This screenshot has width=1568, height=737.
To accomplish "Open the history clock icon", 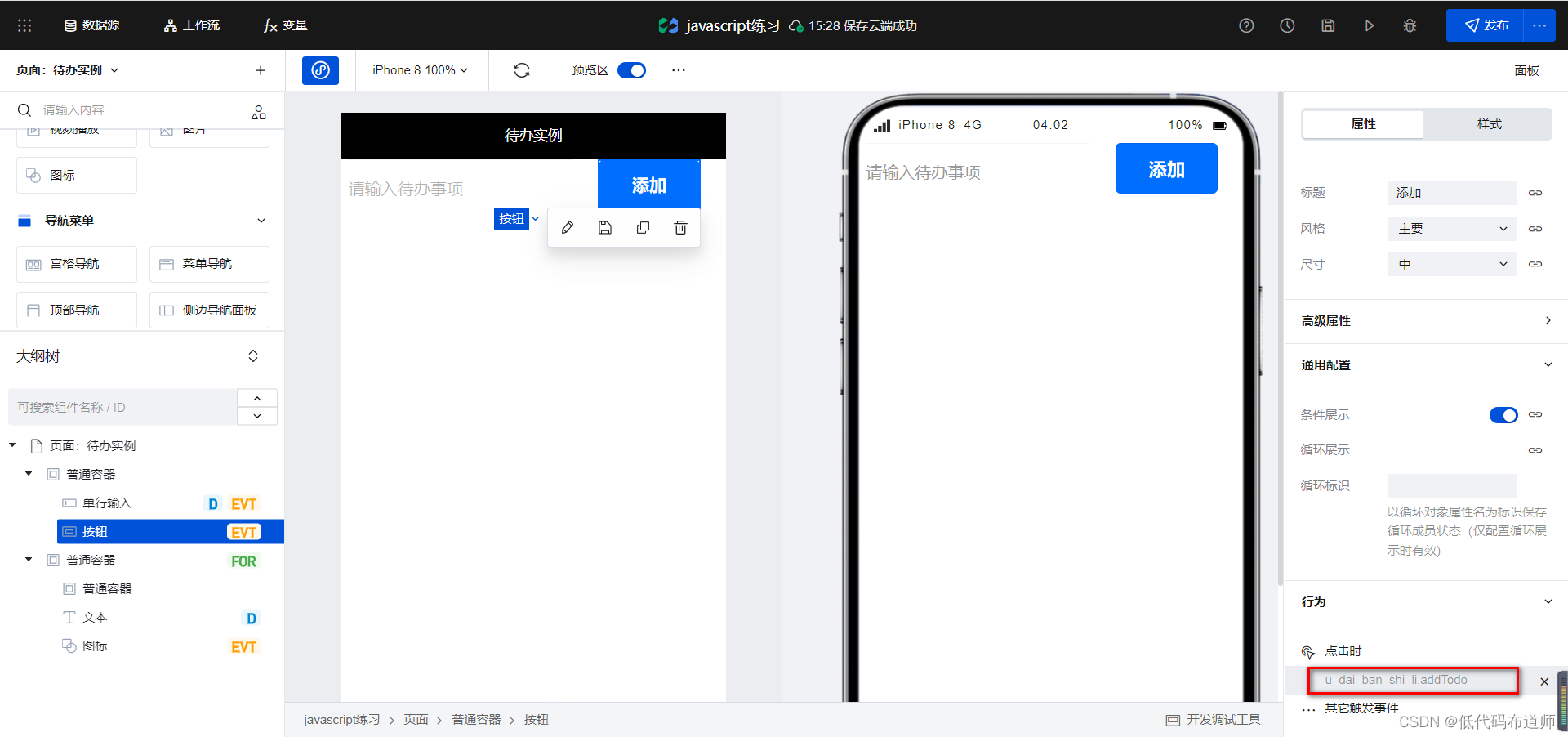I will coord(1287,25).
